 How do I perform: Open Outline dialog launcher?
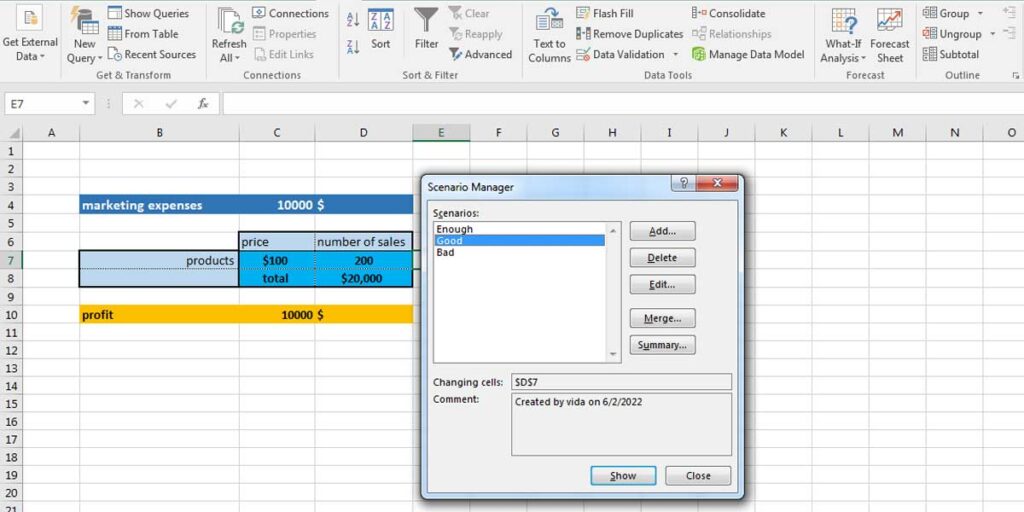(x=1016, y=76)
